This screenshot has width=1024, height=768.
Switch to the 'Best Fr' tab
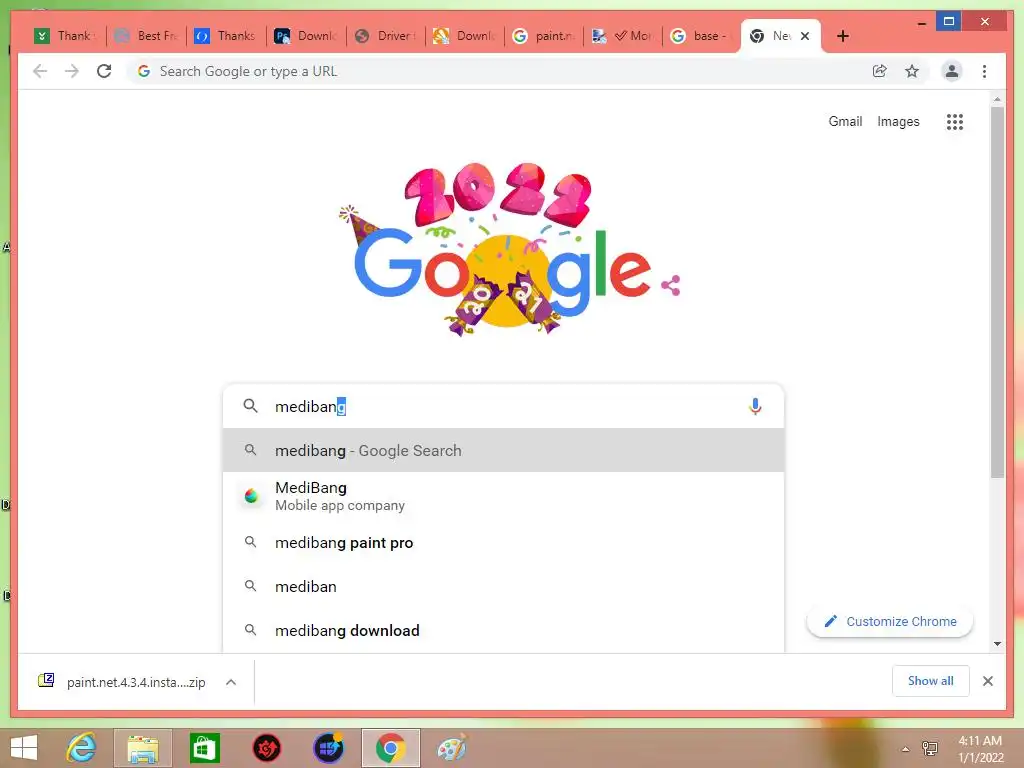click(146, 36)
